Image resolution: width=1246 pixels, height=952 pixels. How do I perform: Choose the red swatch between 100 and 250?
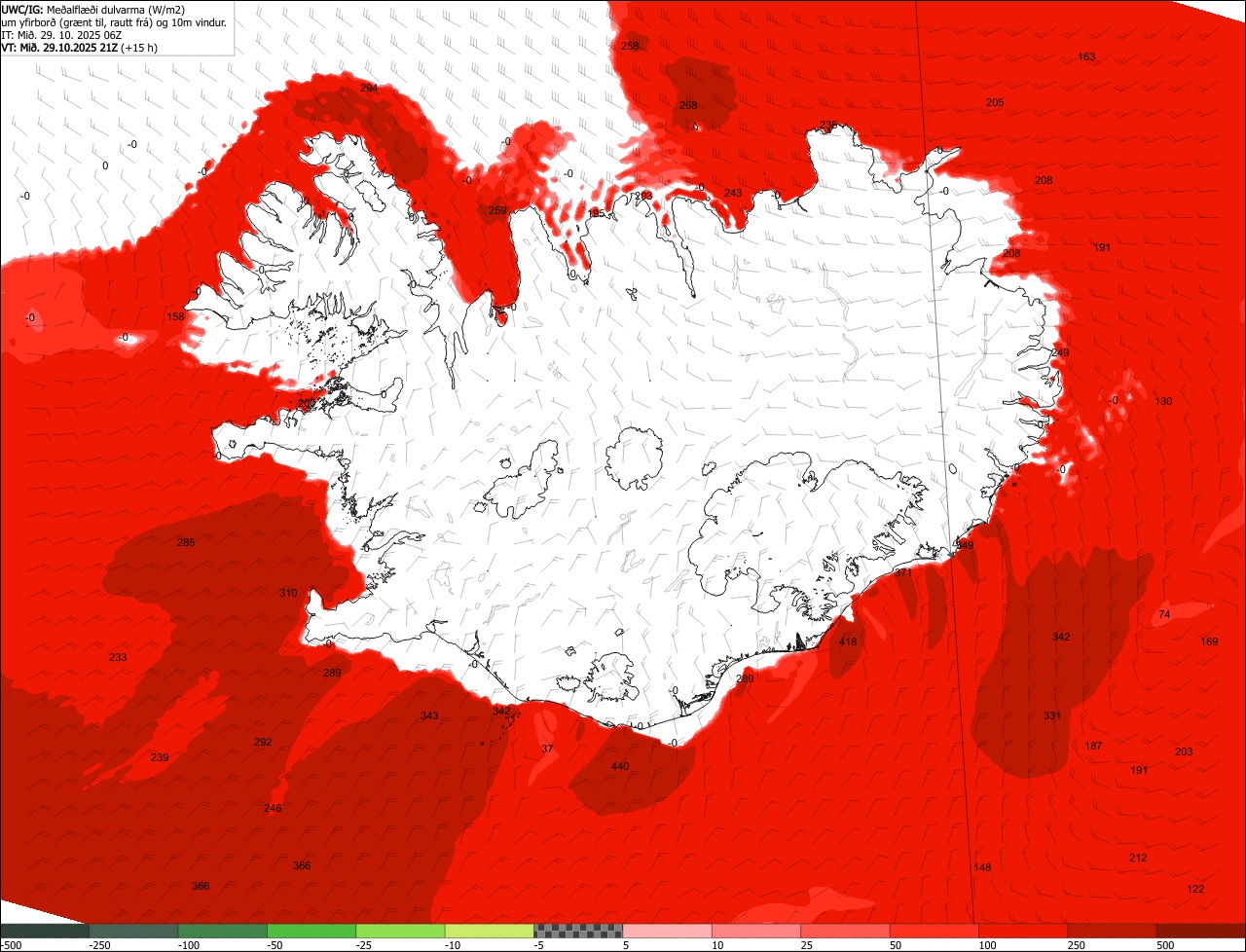point(1024,931)
